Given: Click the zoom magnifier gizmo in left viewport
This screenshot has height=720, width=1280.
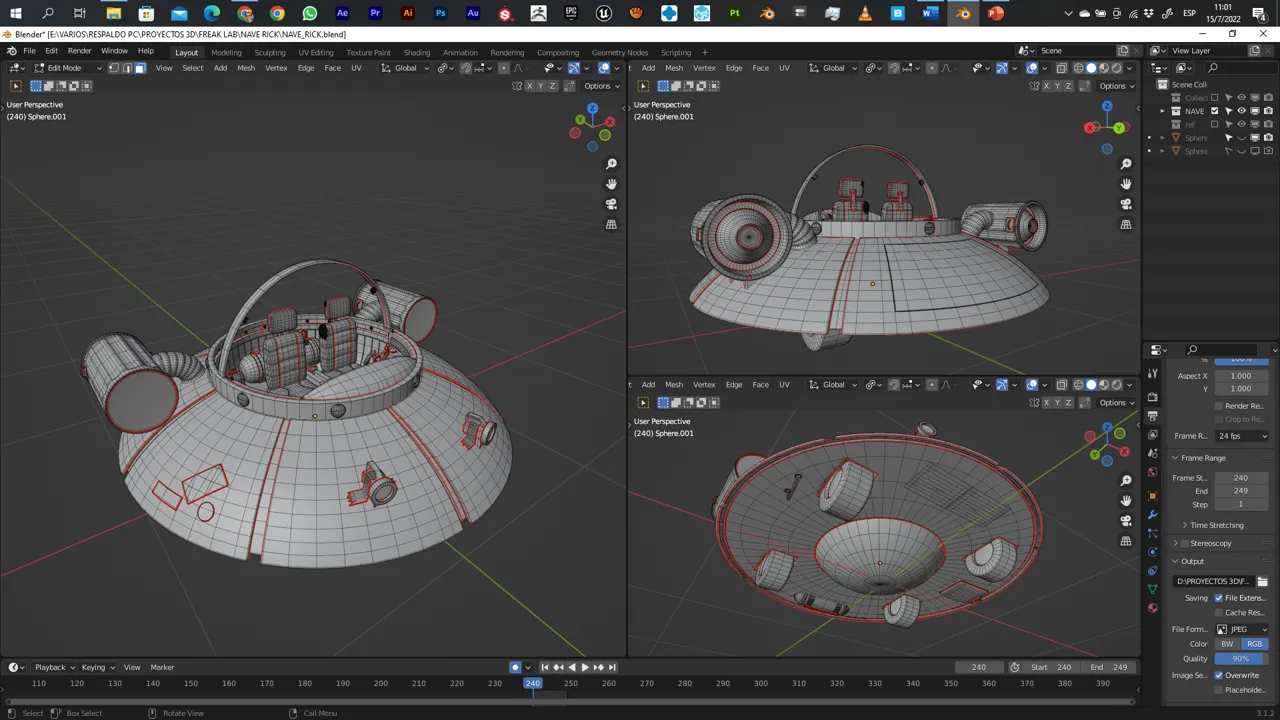Looking at the screenshot, I should tap(611, 164).
